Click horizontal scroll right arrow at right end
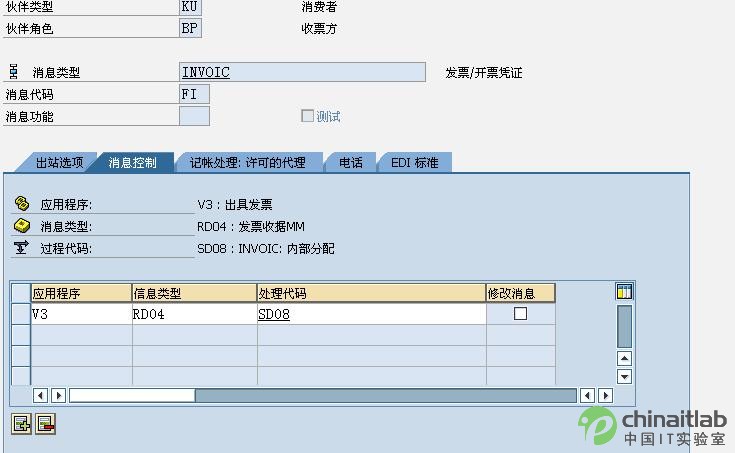 pyautogui.click(x=606, y=395)
